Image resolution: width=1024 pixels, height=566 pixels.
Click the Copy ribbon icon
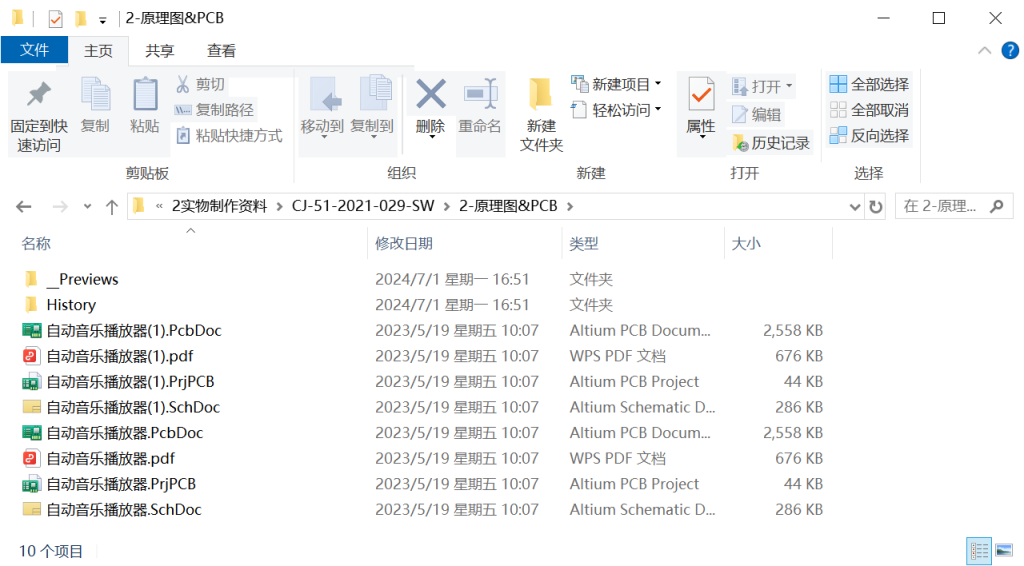click(x=95, y=95)
